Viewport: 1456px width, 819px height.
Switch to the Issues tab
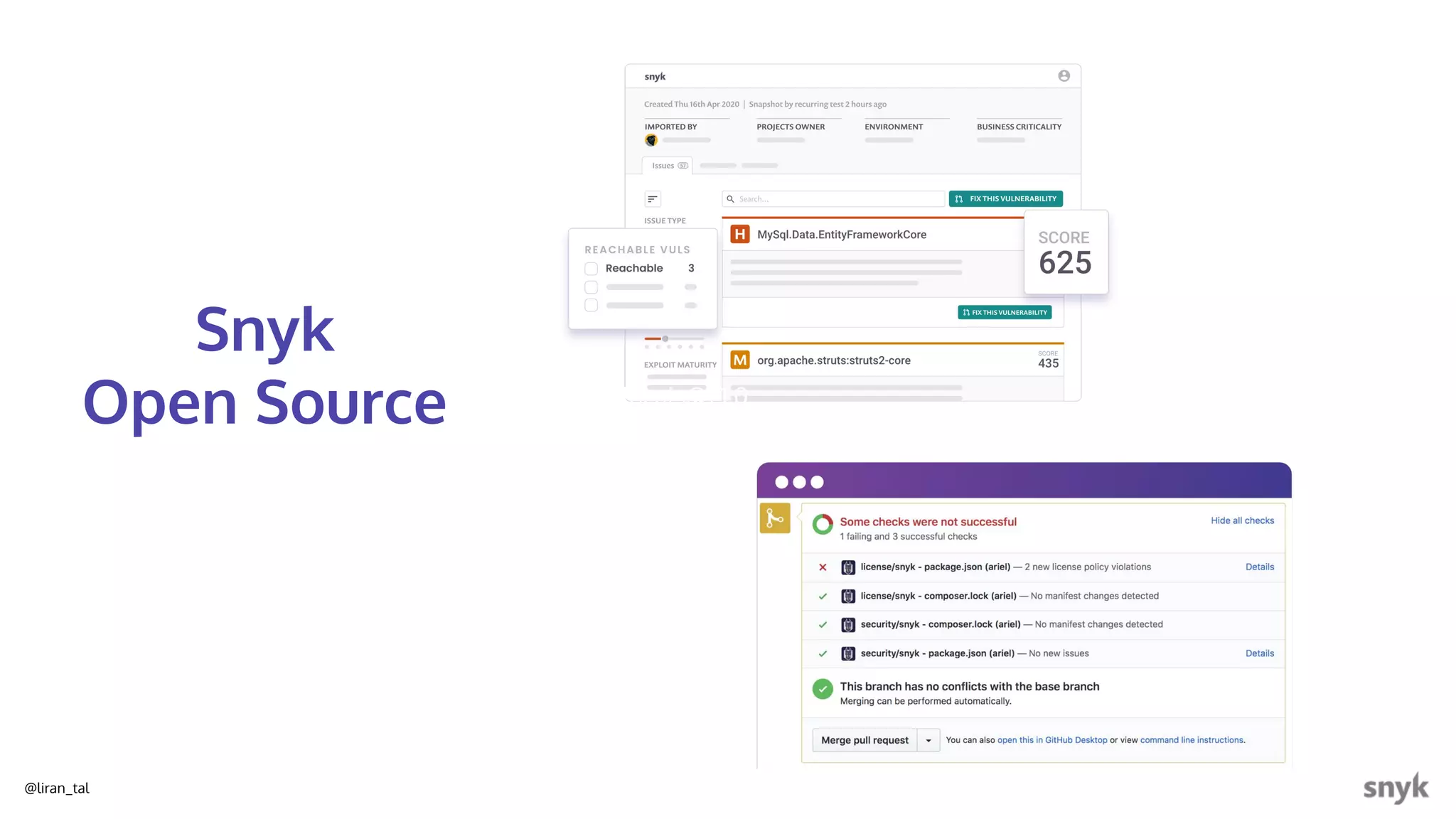click(668, 166)
